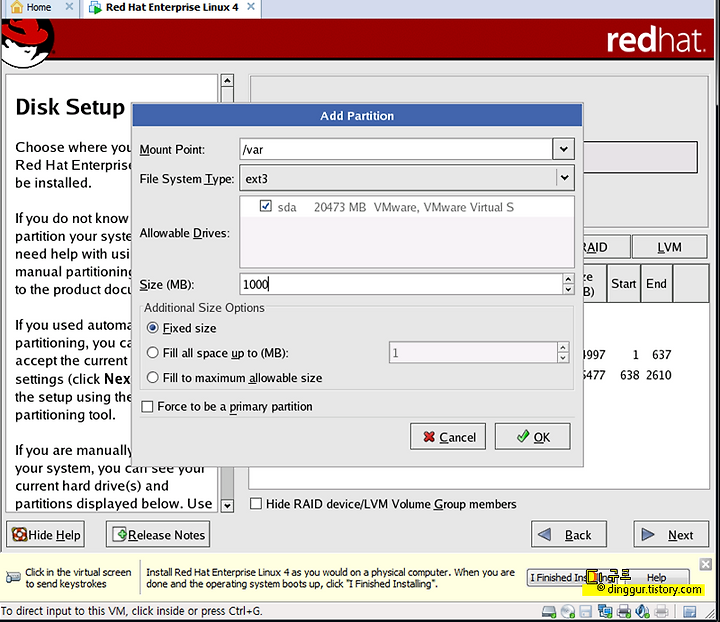
Task: Open the Mount Point dropdown arrow
Action: (x=563, y=149)
